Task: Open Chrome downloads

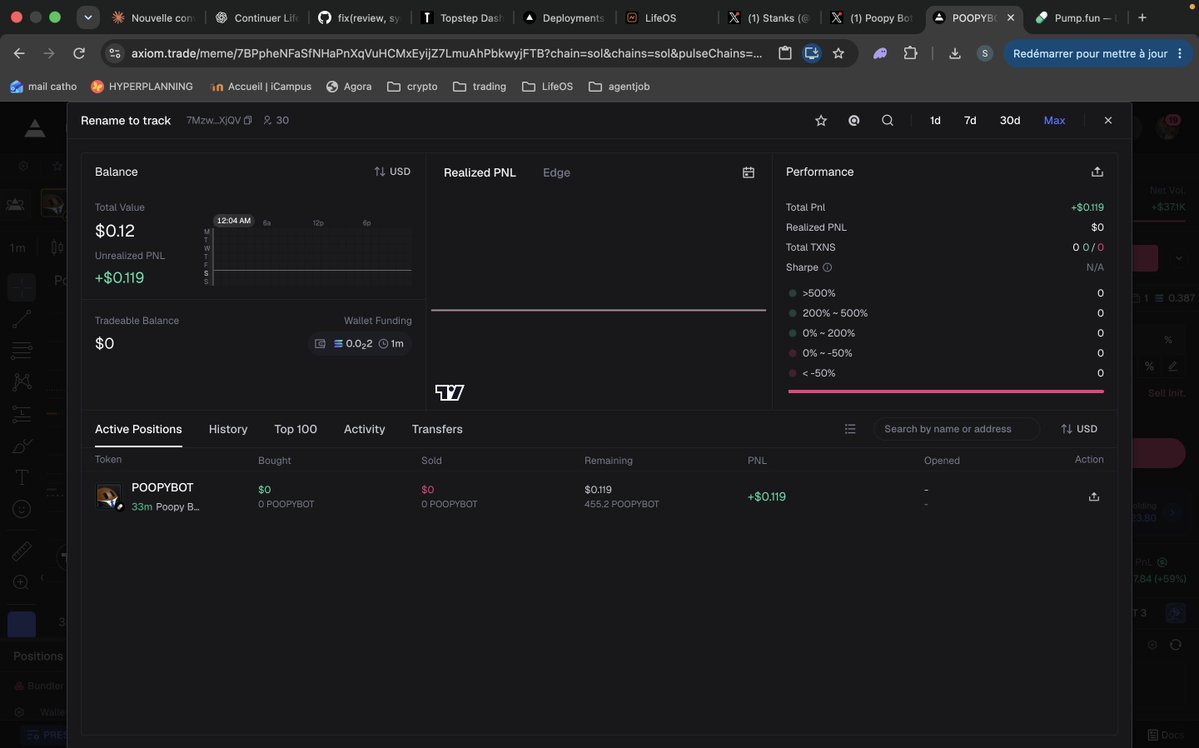Action: (954, 54)
